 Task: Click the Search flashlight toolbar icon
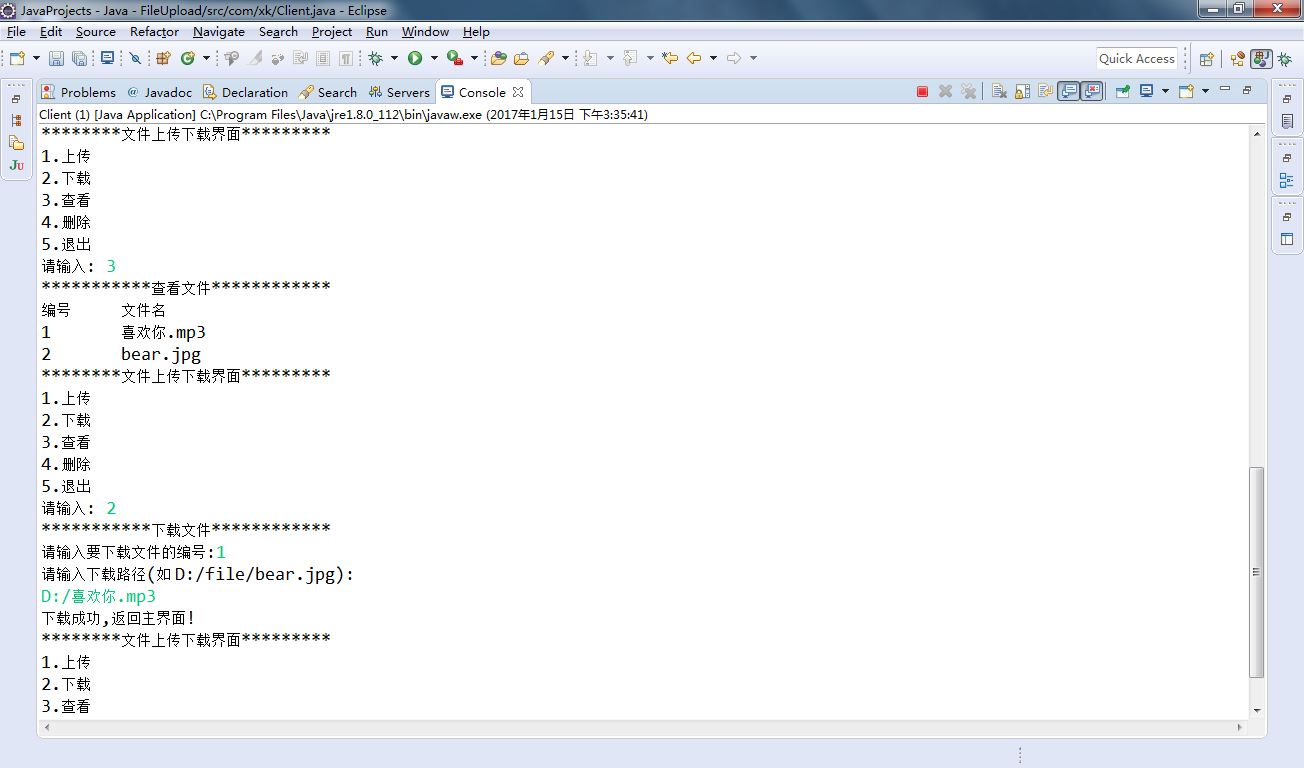coord(547,59)
